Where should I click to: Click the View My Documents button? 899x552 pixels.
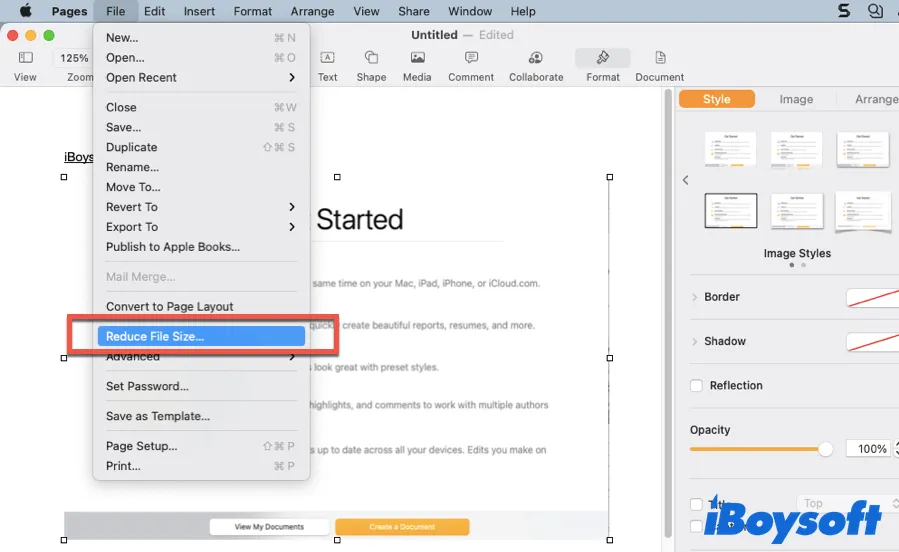(268, 527)
